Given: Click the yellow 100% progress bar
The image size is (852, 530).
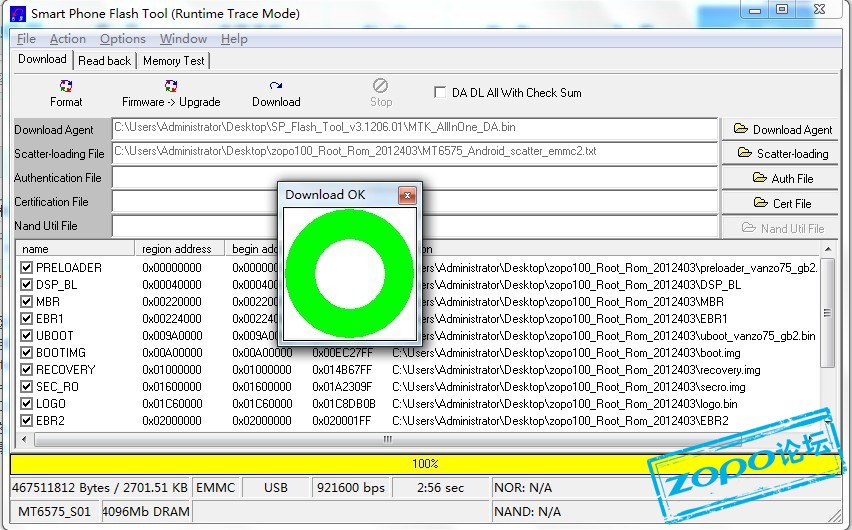Looking at the screenshot, I should pyautogui.click(x=425, y=464).
